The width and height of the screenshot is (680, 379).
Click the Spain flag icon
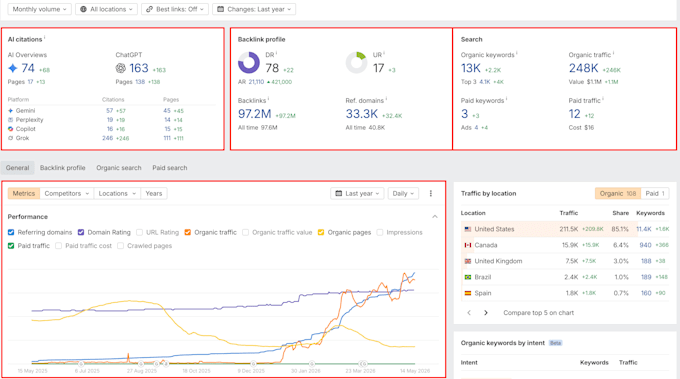[468, 293]
